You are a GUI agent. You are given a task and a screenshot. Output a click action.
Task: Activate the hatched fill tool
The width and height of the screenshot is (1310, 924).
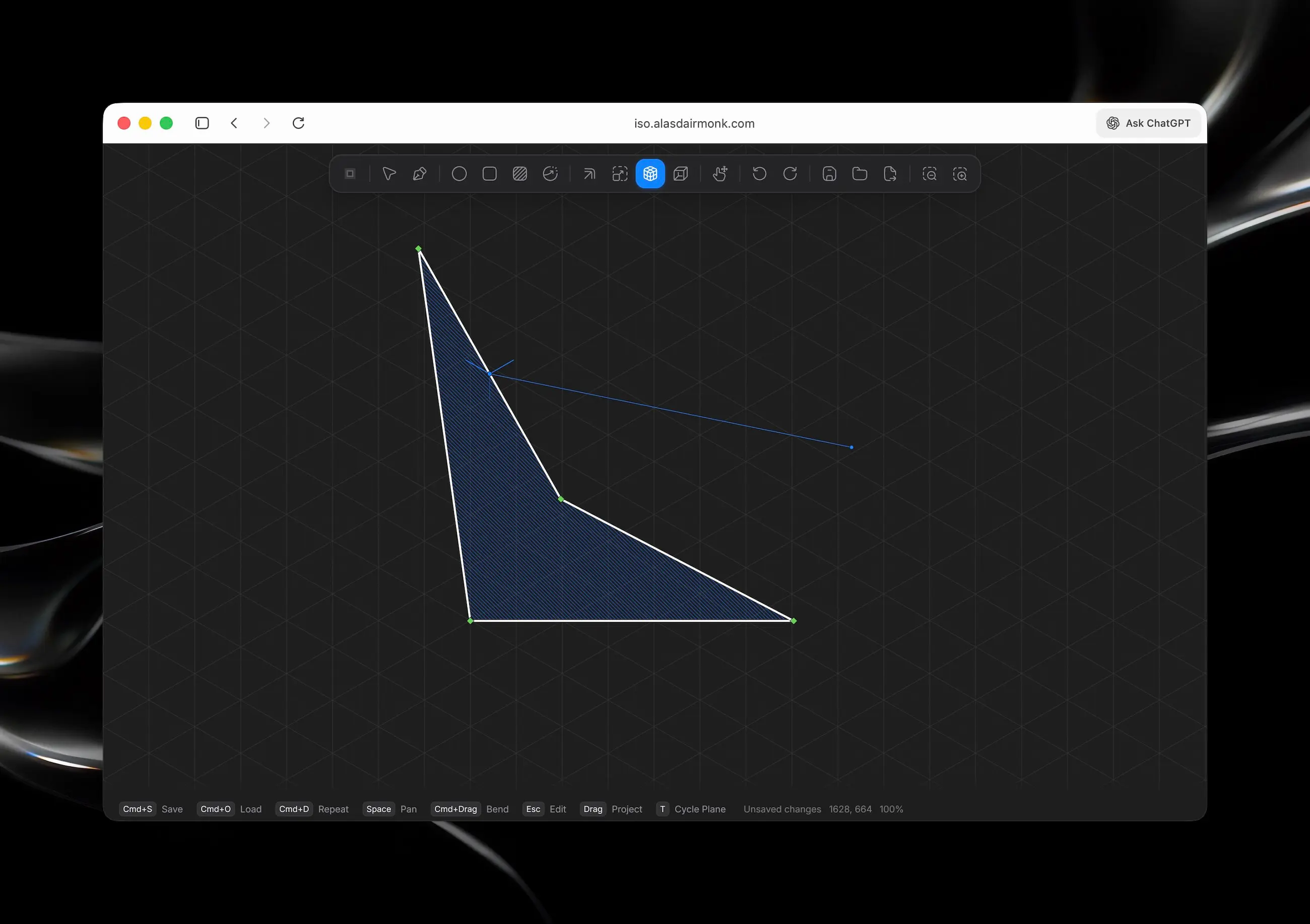click(x=519, y=173)
